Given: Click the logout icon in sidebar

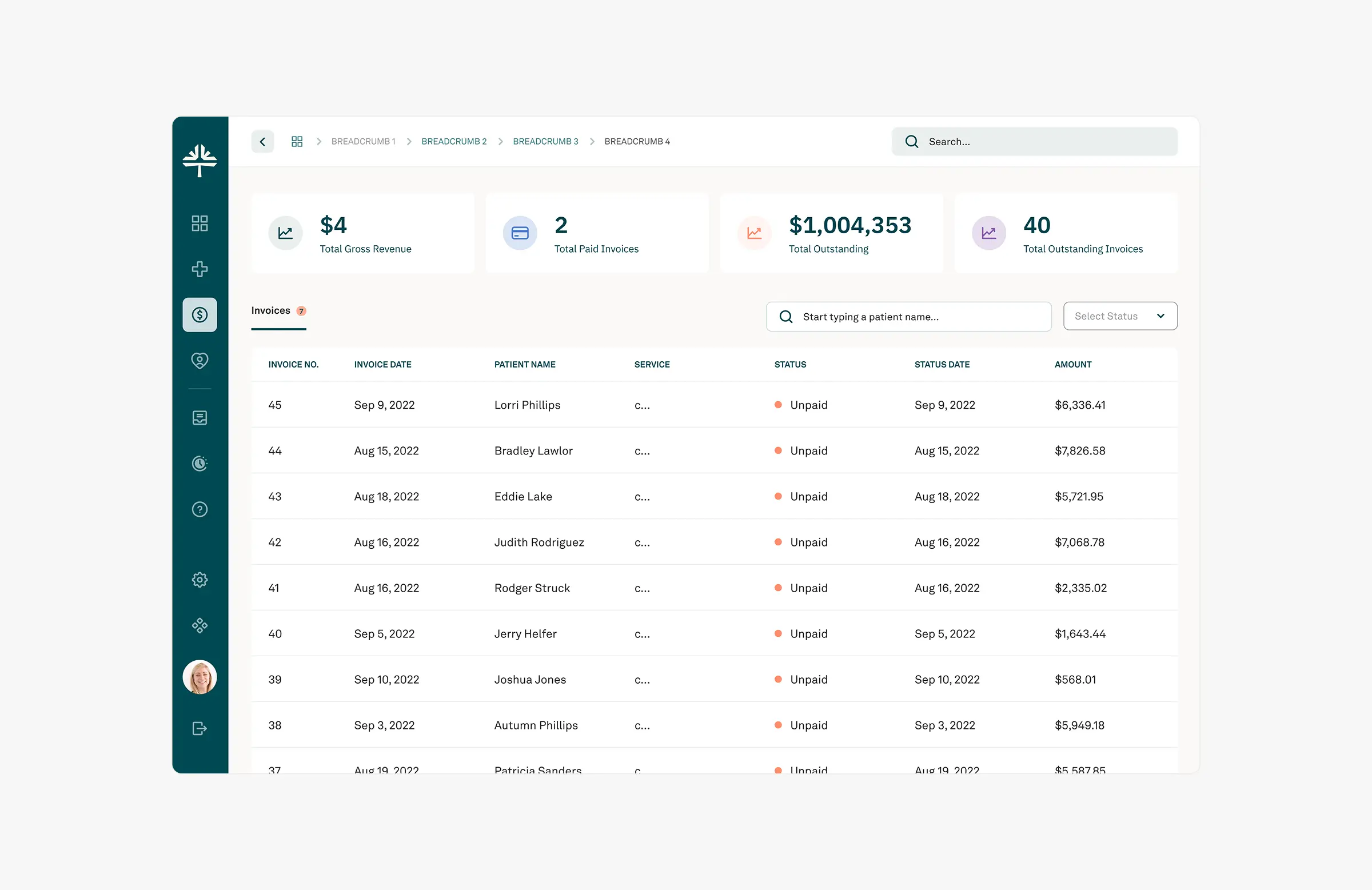Looking at the screenshot, I should [200, 729].
